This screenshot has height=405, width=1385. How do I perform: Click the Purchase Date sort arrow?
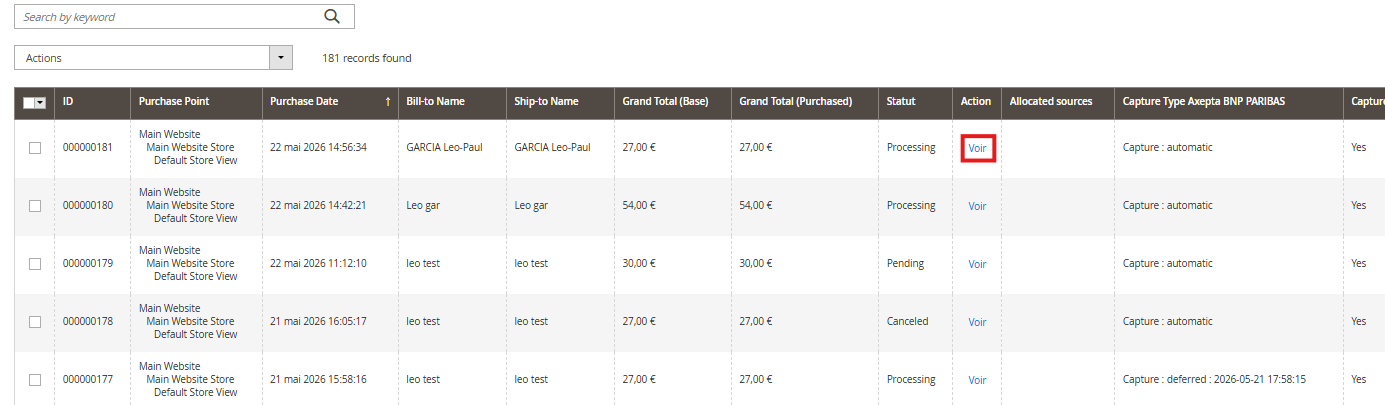point(388,102)
